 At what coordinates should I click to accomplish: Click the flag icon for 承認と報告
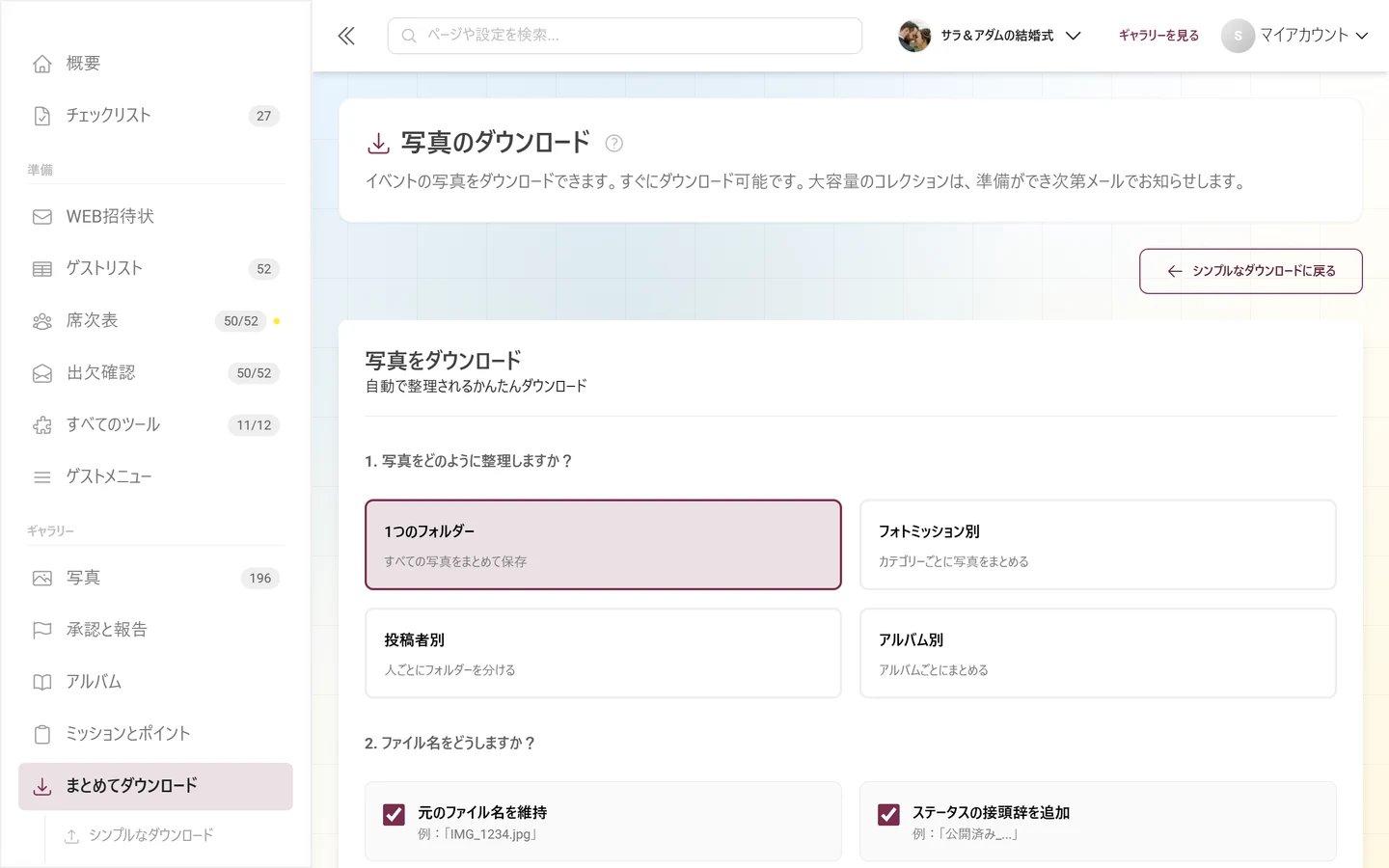pyautogui.click(x=42, y=631)
